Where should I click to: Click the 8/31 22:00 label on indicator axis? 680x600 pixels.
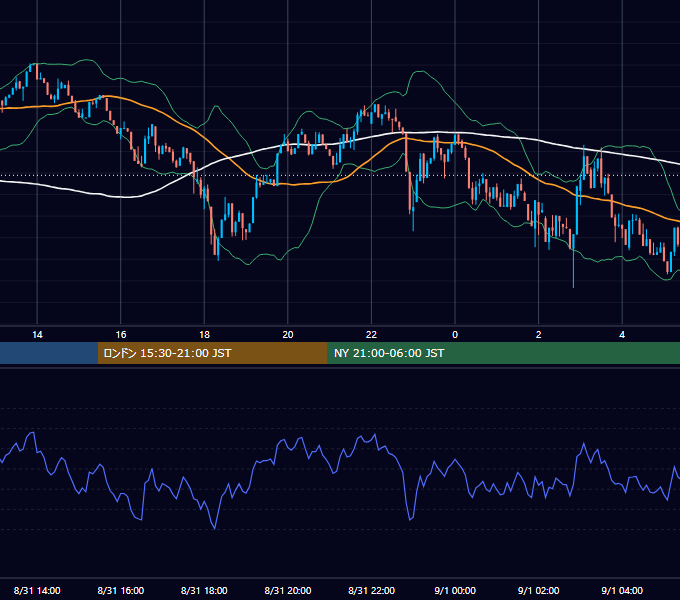click(371, 590)
